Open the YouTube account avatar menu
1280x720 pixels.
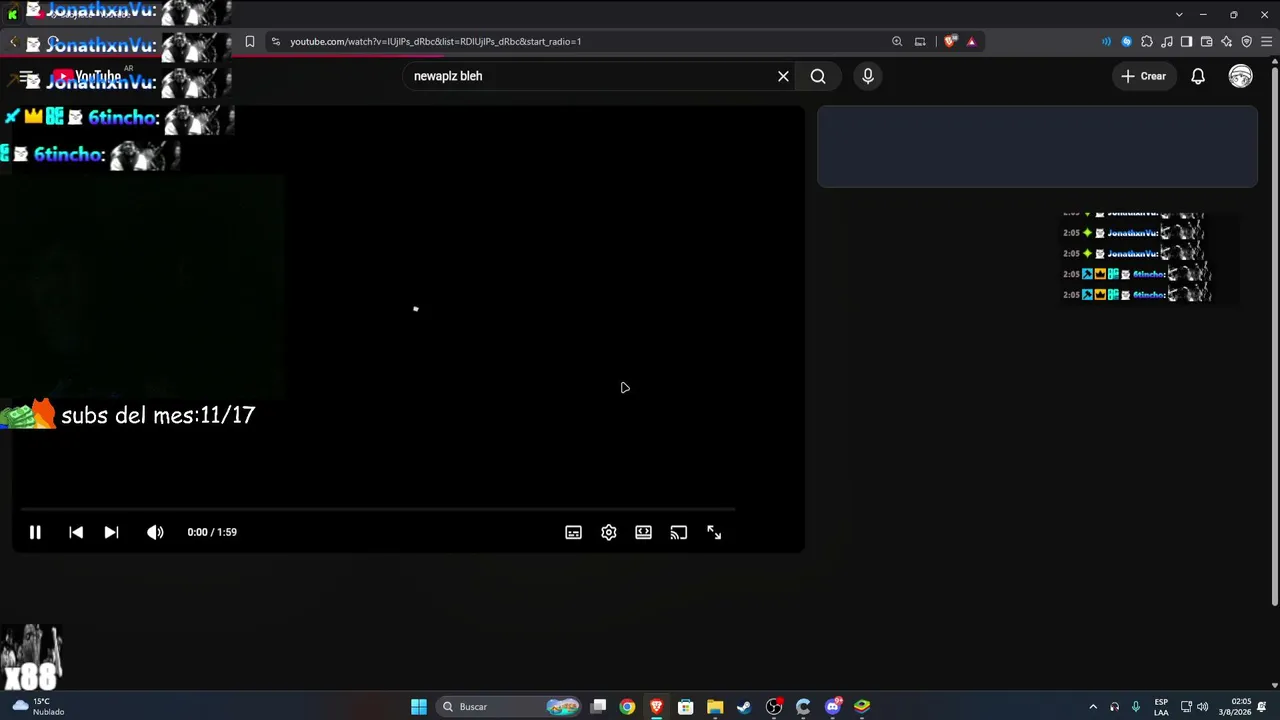[x=1241, y=76]
